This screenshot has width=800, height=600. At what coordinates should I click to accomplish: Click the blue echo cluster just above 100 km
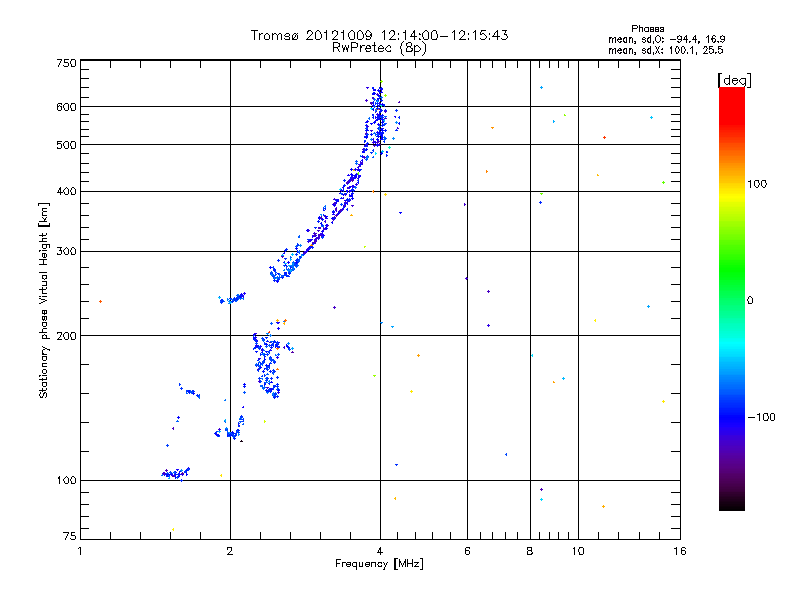click(176, 473)
